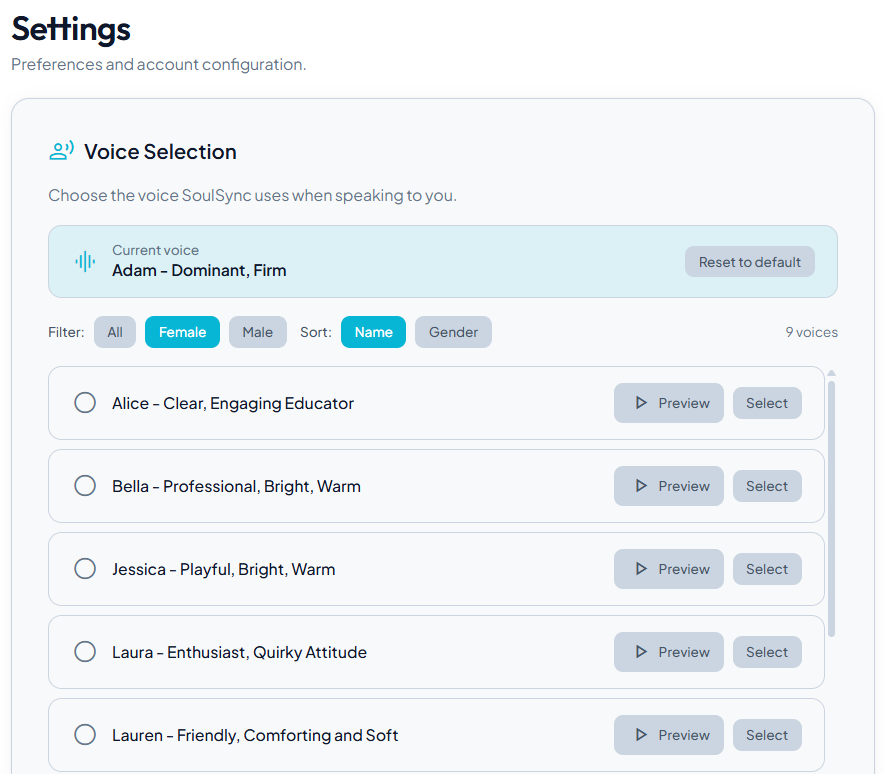Filter voices by Female
The width and height of the screenshot is (884, 774).
coord(182,332)
